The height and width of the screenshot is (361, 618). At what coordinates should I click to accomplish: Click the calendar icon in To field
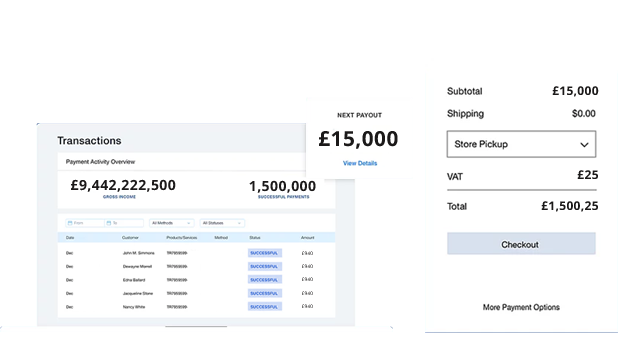109,223
